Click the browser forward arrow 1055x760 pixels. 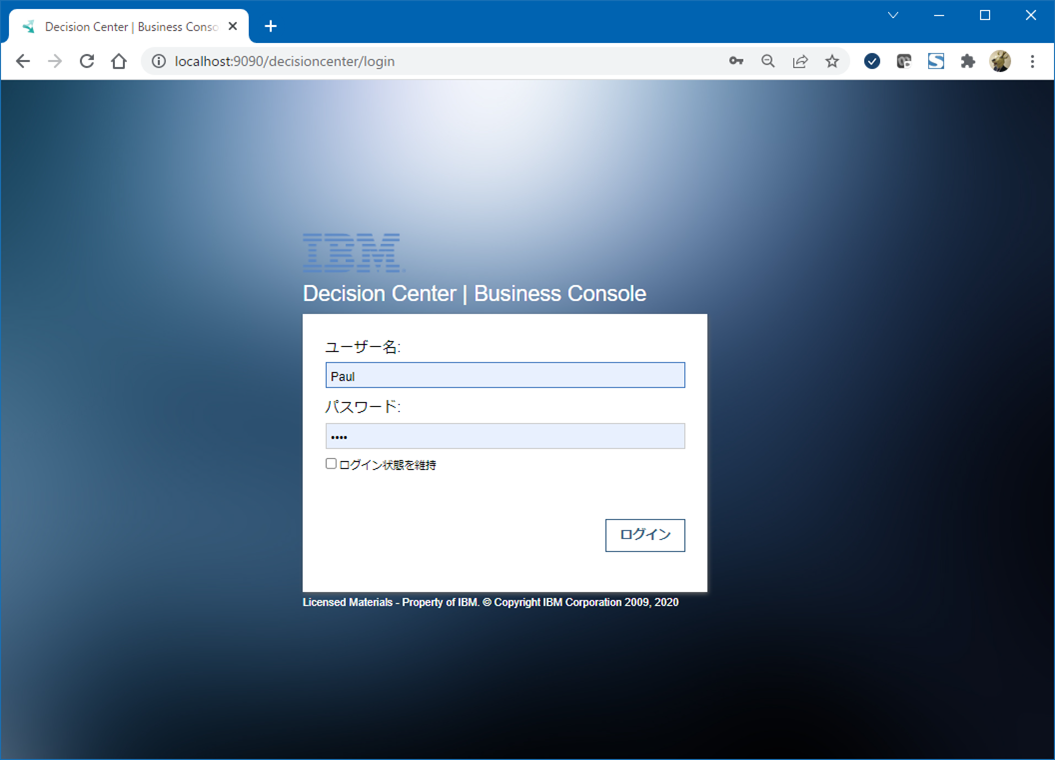[55, 61]
